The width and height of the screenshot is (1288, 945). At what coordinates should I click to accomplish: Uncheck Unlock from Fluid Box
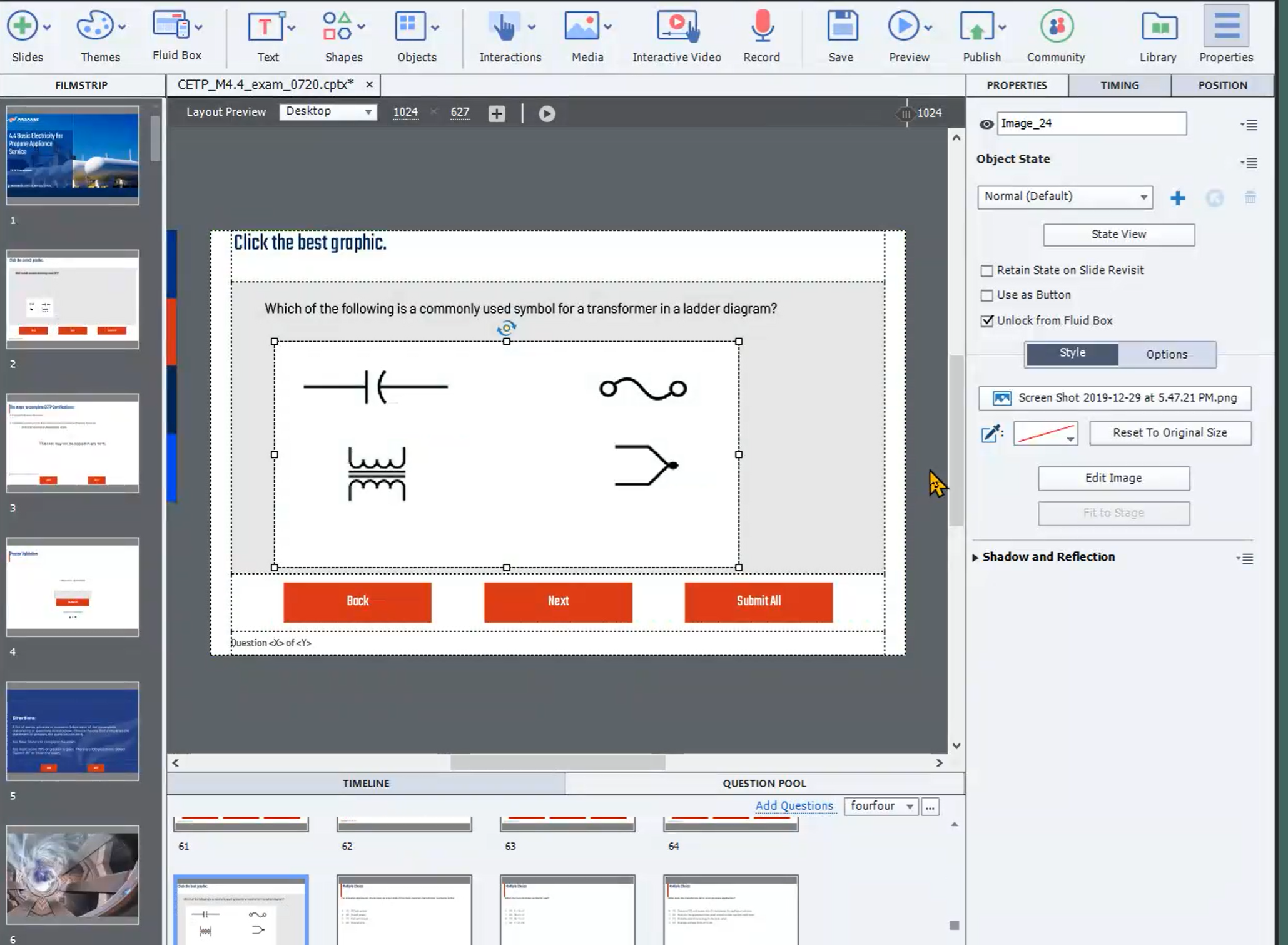986,321
